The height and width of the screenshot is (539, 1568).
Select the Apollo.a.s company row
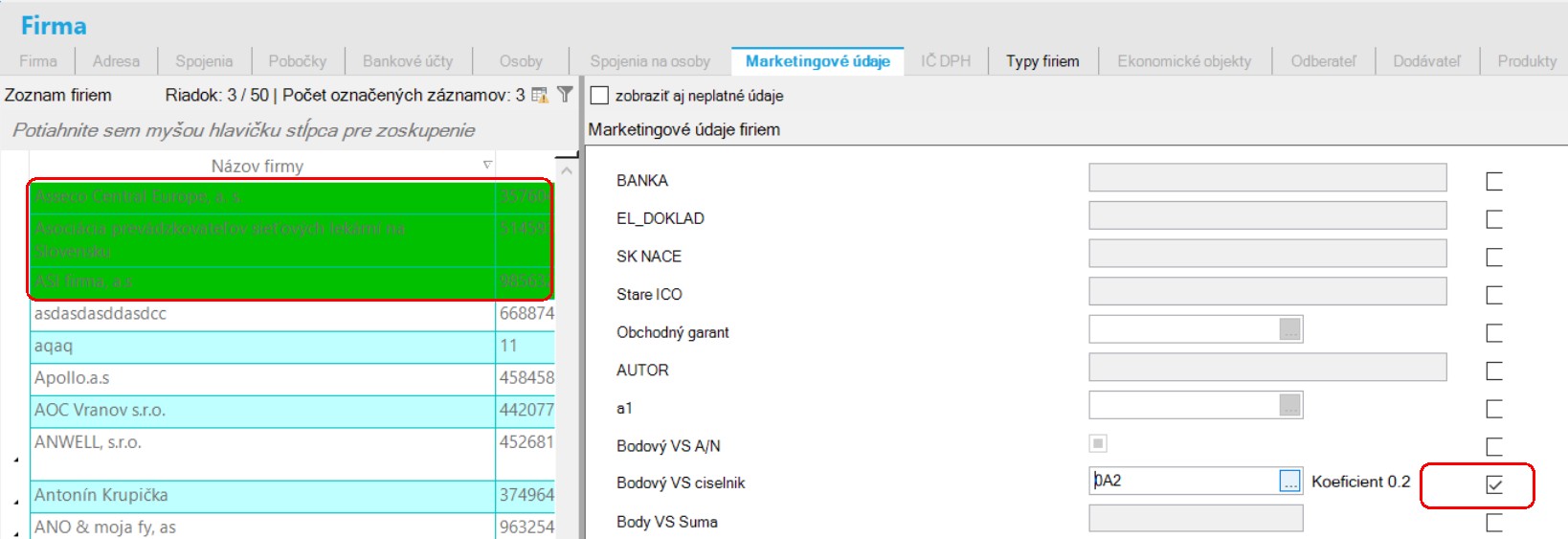point(258,378)
